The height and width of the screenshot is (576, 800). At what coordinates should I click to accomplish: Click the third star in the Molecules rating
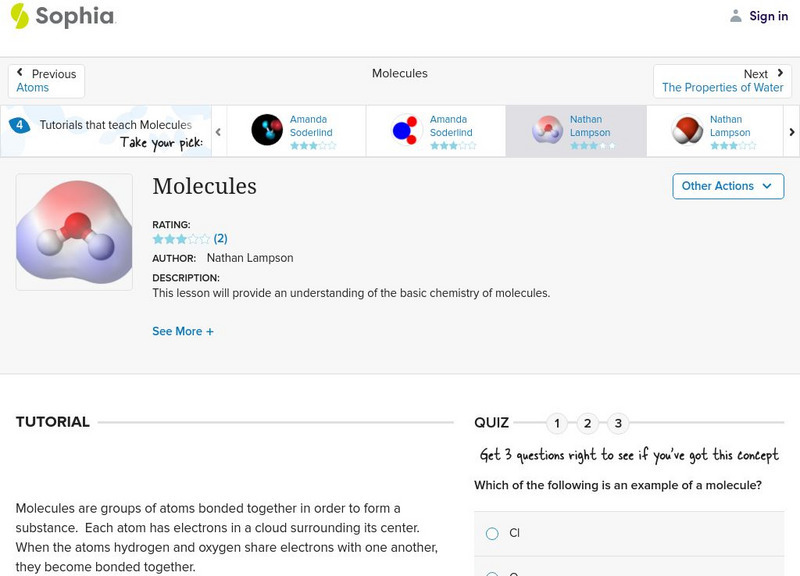coord(180,239)
